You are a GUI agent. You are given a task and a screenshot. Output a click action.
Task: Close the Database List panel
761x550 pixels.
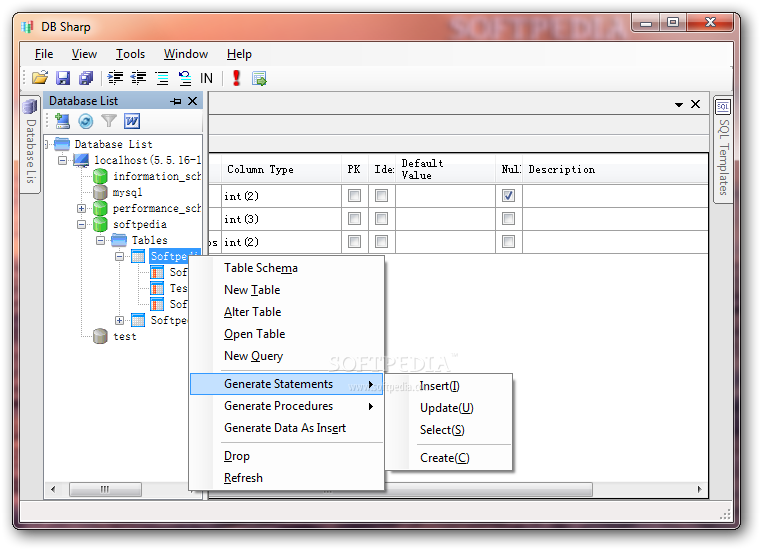(x=193, y=101)
